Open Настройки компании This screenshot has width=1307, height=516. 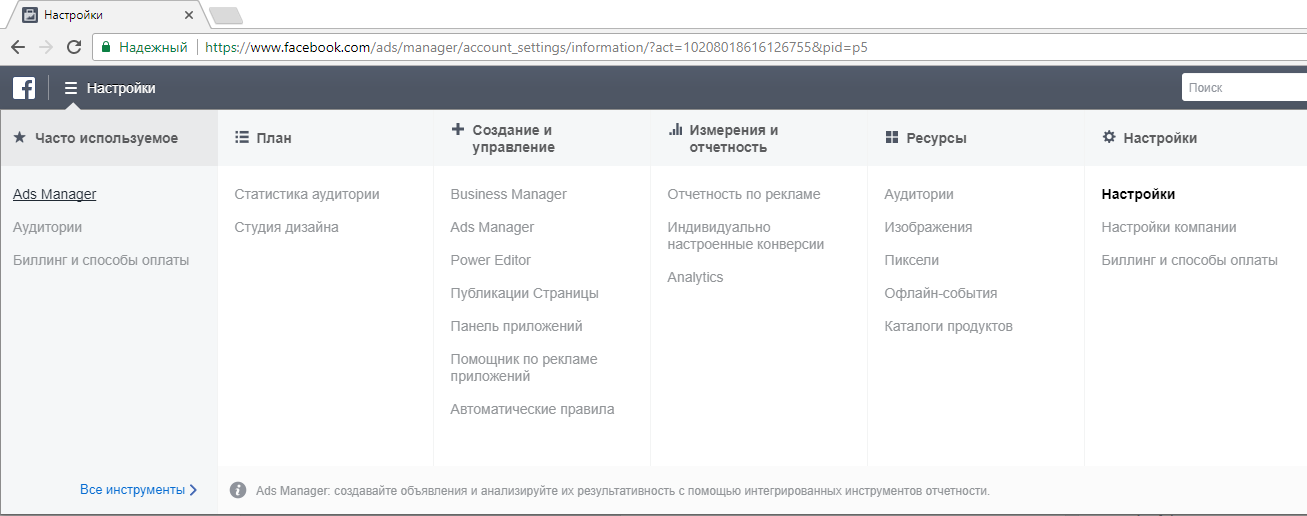tap(1169, 227)
